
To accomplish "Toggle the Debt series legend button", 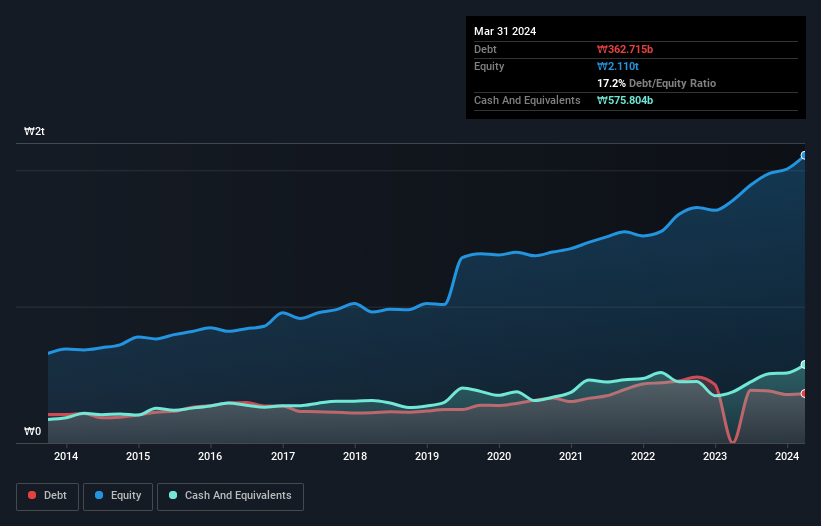I will click(48, 496).
